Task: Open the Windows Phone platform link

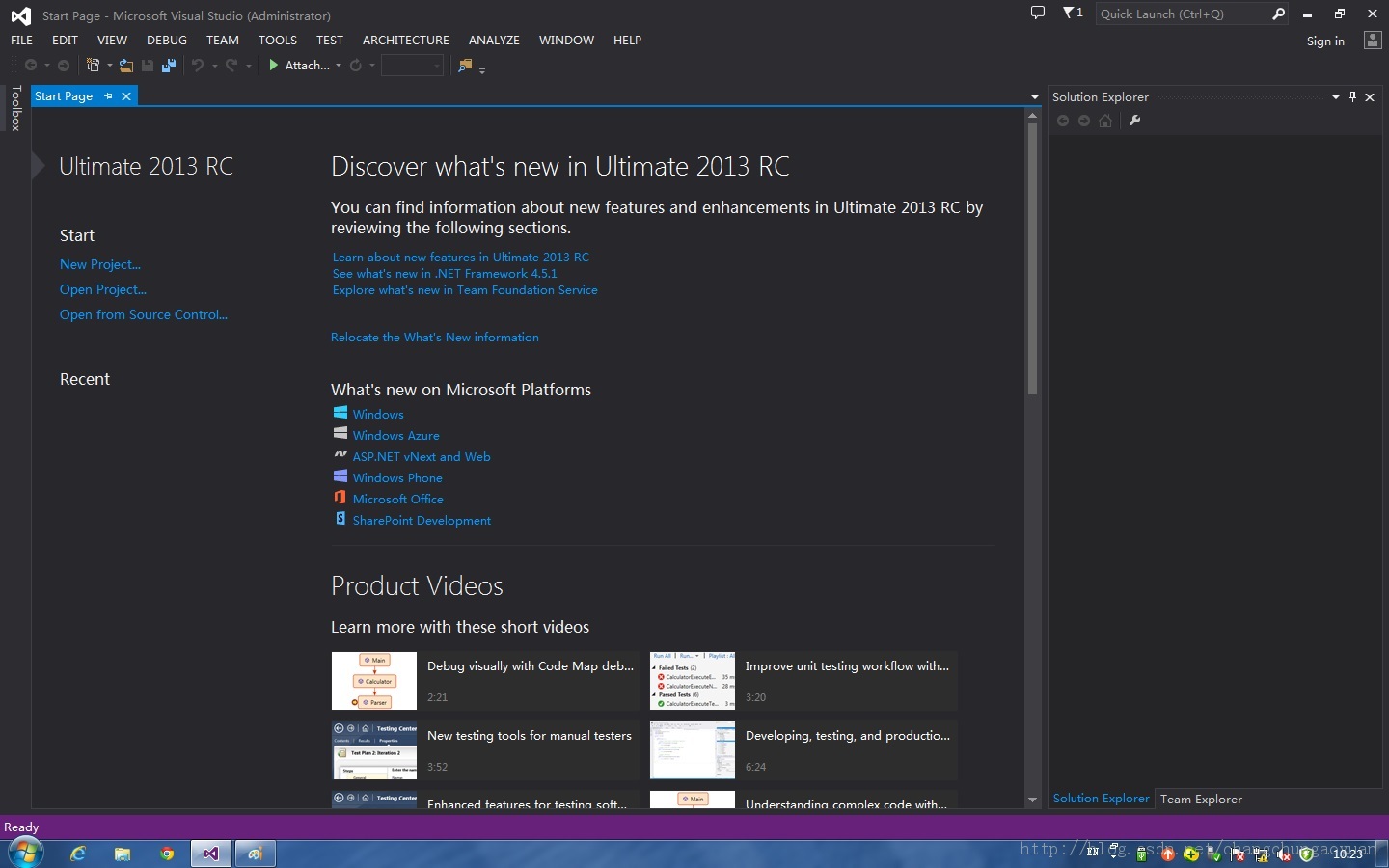Action: tap(397, 477)
